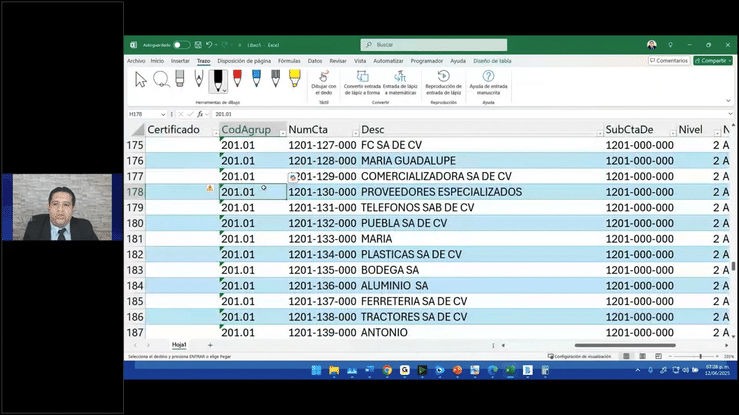Click the lightbulb upcoming features icon
The height and width of the screenshot is (415, 739).
(x=670, y=45)
